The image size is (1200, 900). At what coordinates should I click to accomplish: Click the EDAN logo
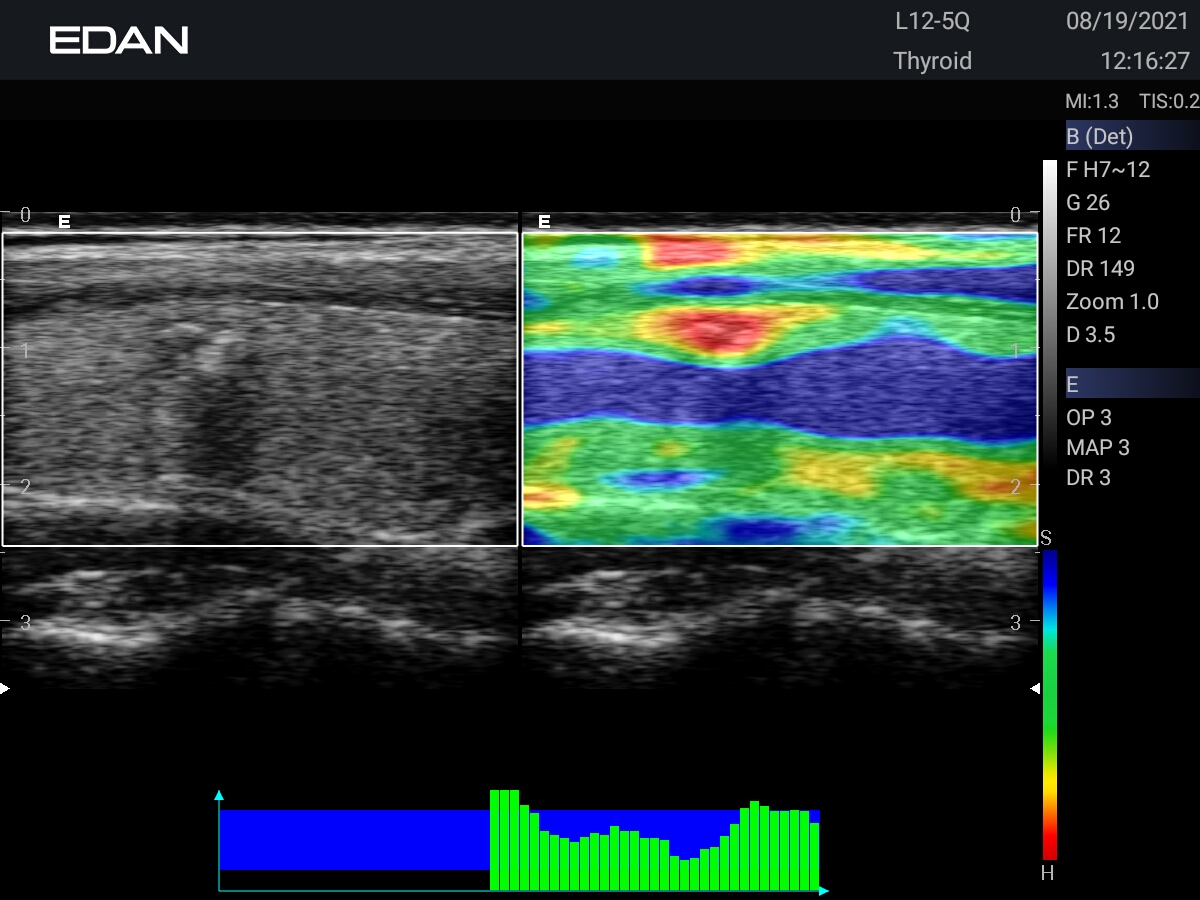click(119, 40)
